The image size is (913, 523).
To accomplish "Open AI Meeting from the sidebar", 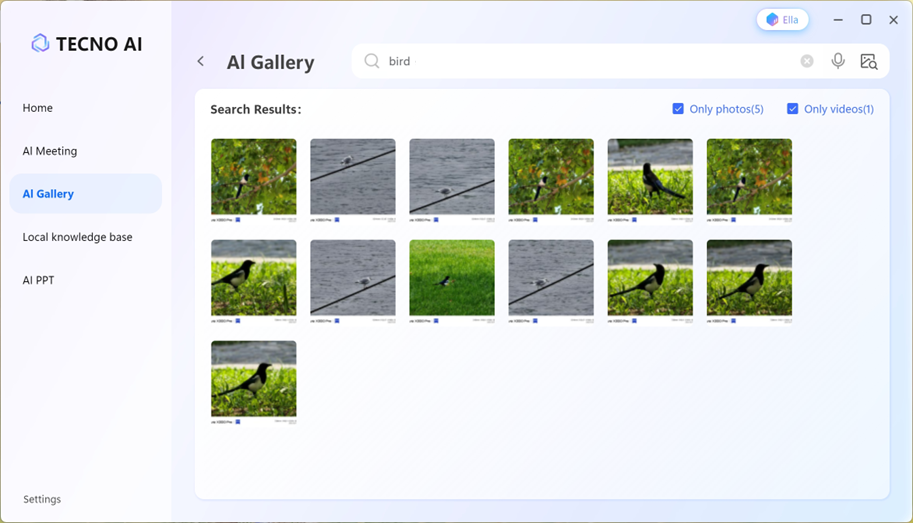I will coord(50,151).
